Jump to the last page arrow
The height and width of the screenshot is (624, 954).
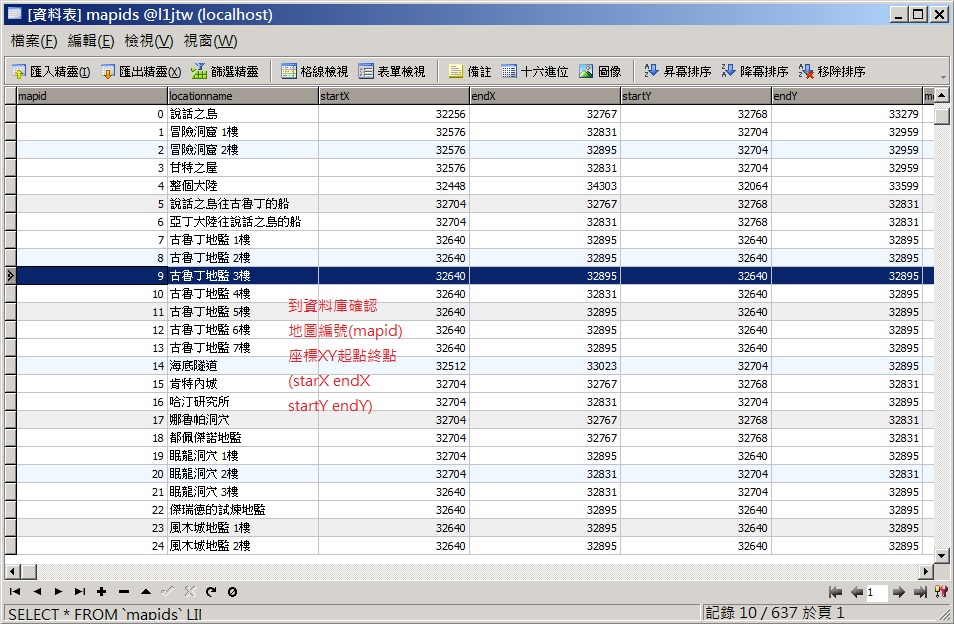click(x=921, y=592)
